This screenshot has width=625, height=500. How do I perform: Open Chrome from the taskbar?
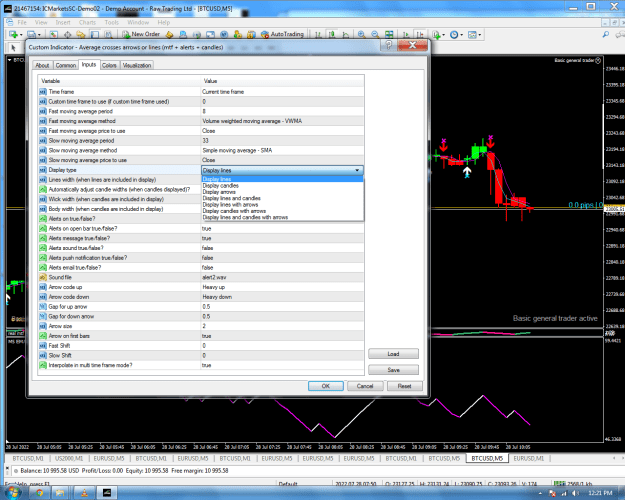[39, 493]
